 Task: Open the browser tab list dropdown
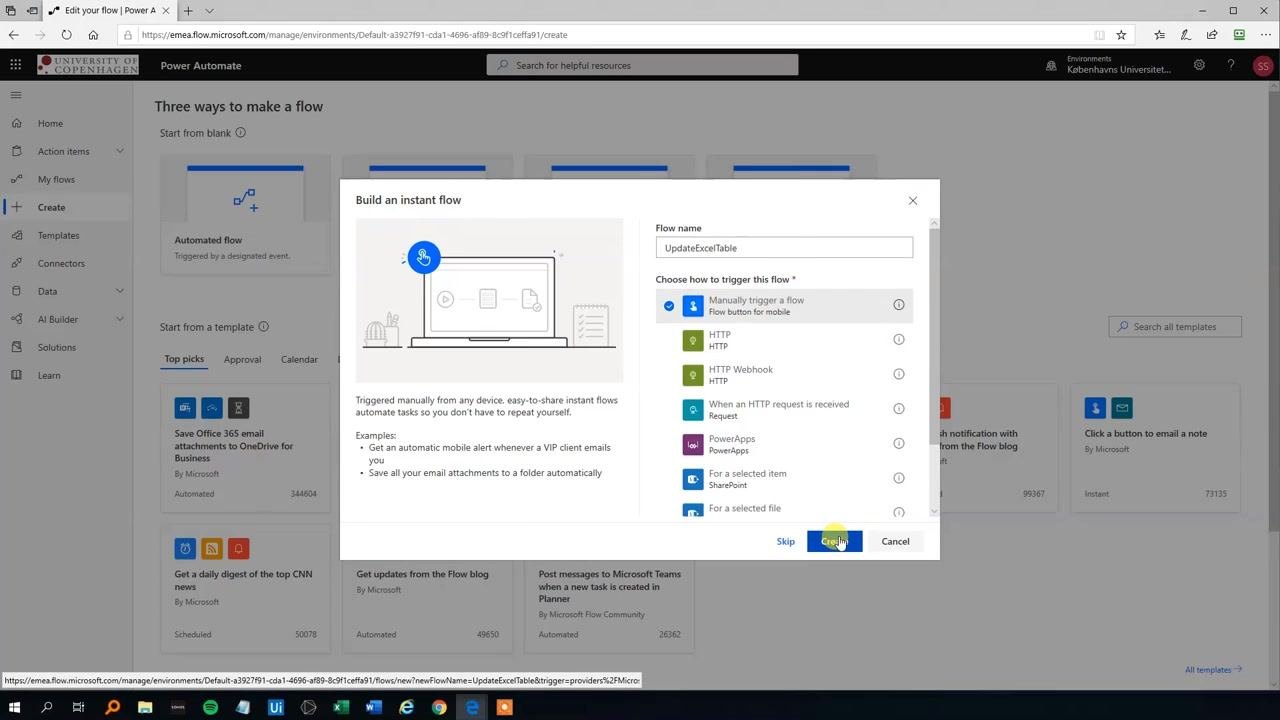point(209,10)
